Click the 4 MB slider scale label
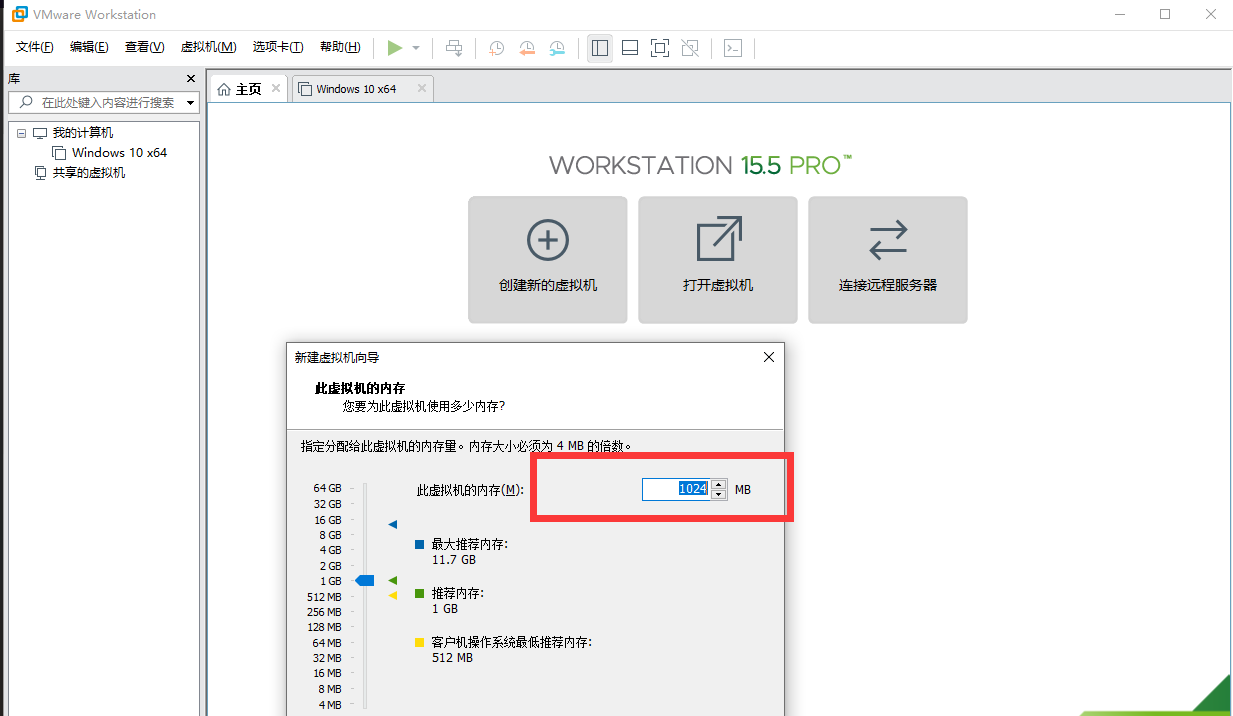This screenshot has height=716, width=1233. 330,705
